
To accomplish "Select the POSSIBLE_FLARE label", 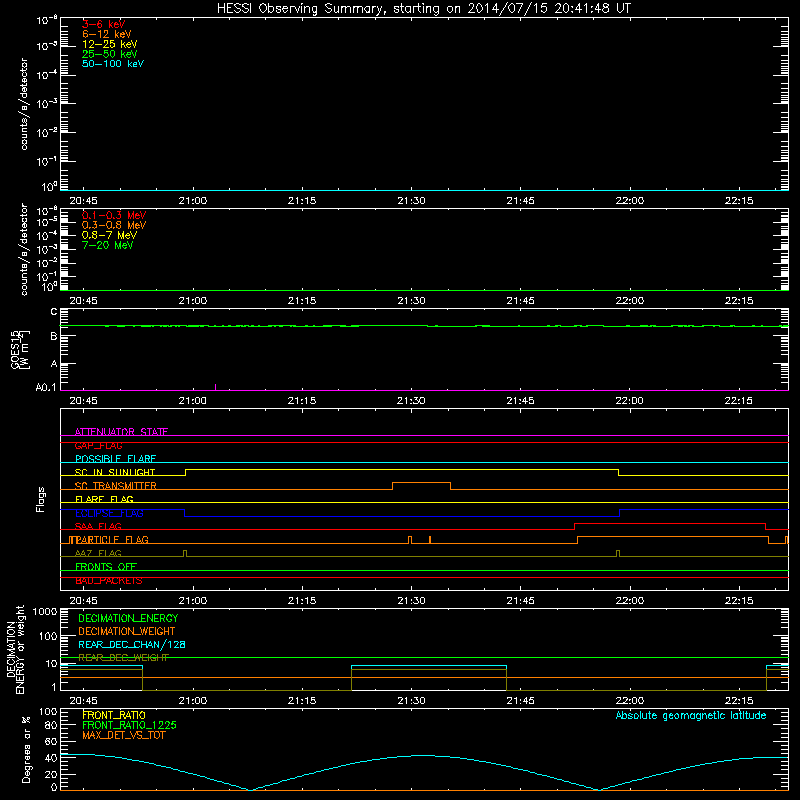I will [115, 459].
